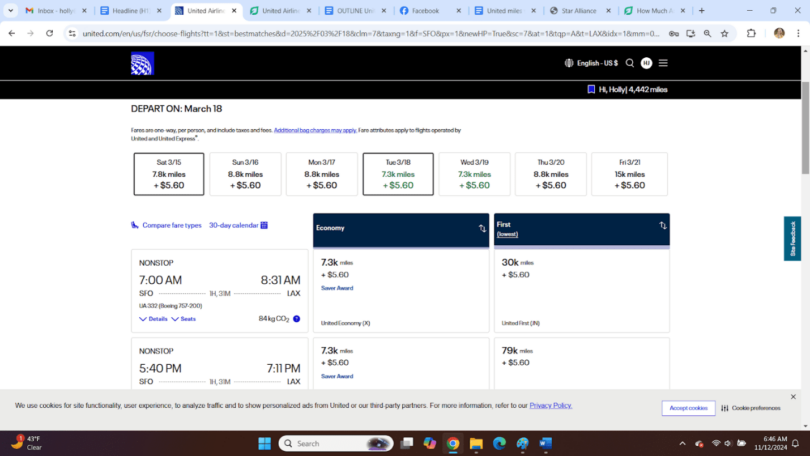Open the site search magnifier icon
The height and width of the screenshot is (456, 810).
(x=630, y=63)
